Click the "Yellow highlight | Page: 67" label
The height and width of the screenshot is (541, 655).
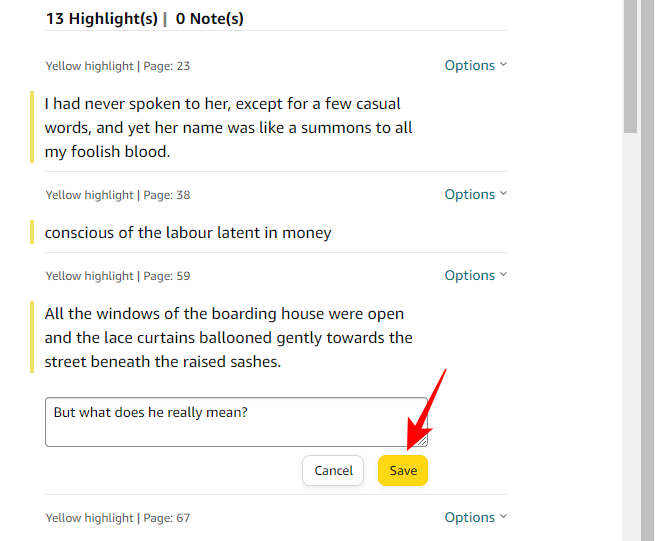[x=118, y=518]
